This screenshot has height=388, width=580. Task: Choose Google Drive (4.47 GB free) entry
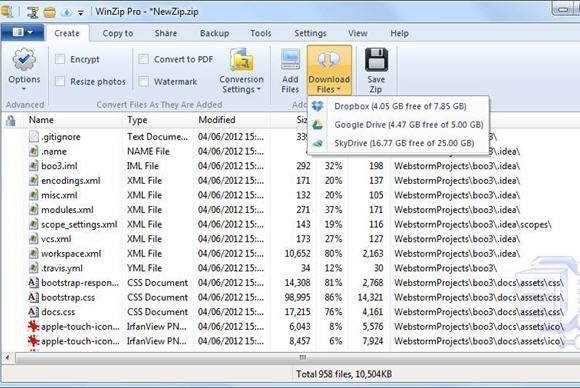tap(398, 125)
